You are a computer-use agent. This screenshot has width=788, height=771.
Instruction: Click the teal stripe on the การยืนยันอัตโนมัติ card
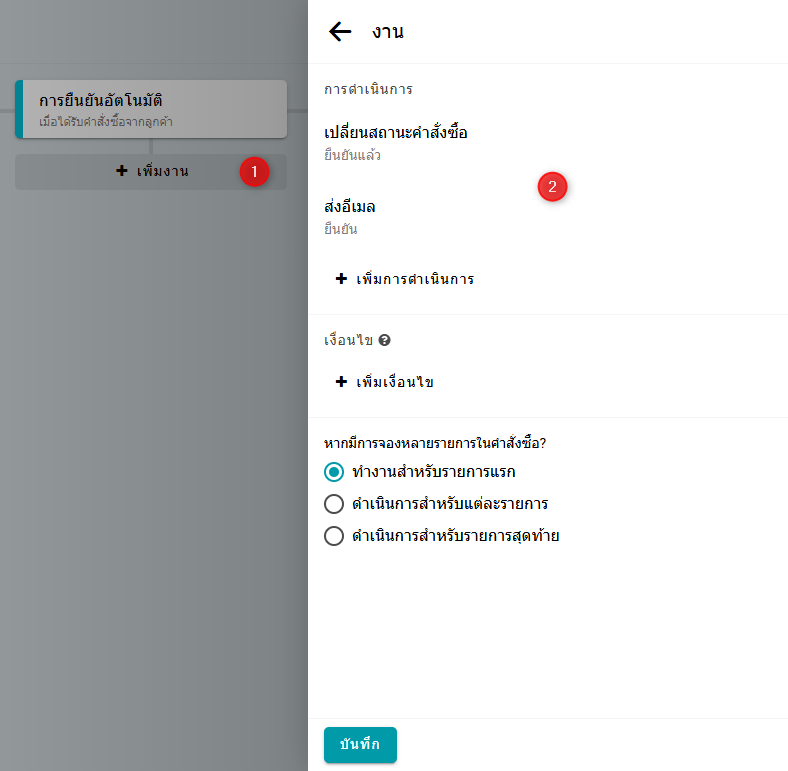click(18, 109)
